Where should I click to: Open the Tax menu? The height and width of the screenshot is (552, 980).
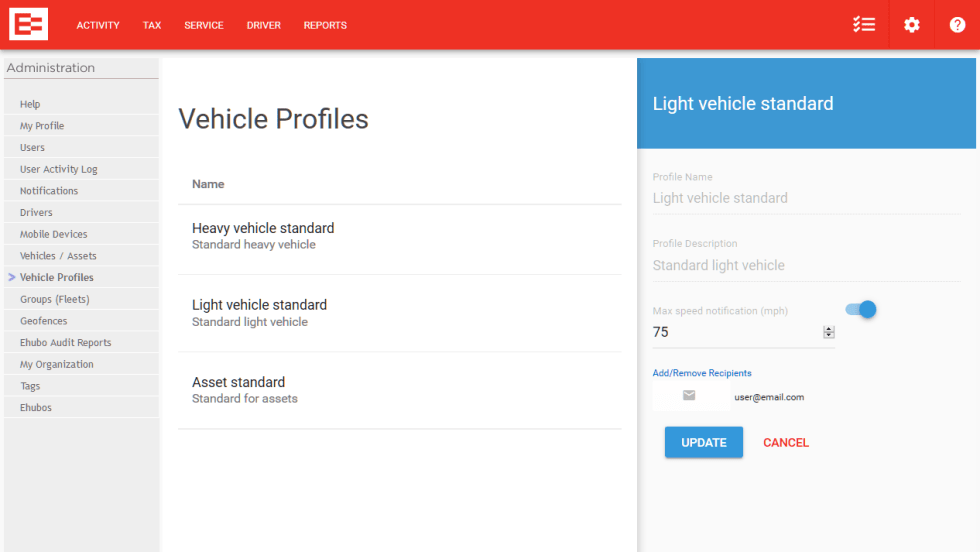[x=152, y=25]
